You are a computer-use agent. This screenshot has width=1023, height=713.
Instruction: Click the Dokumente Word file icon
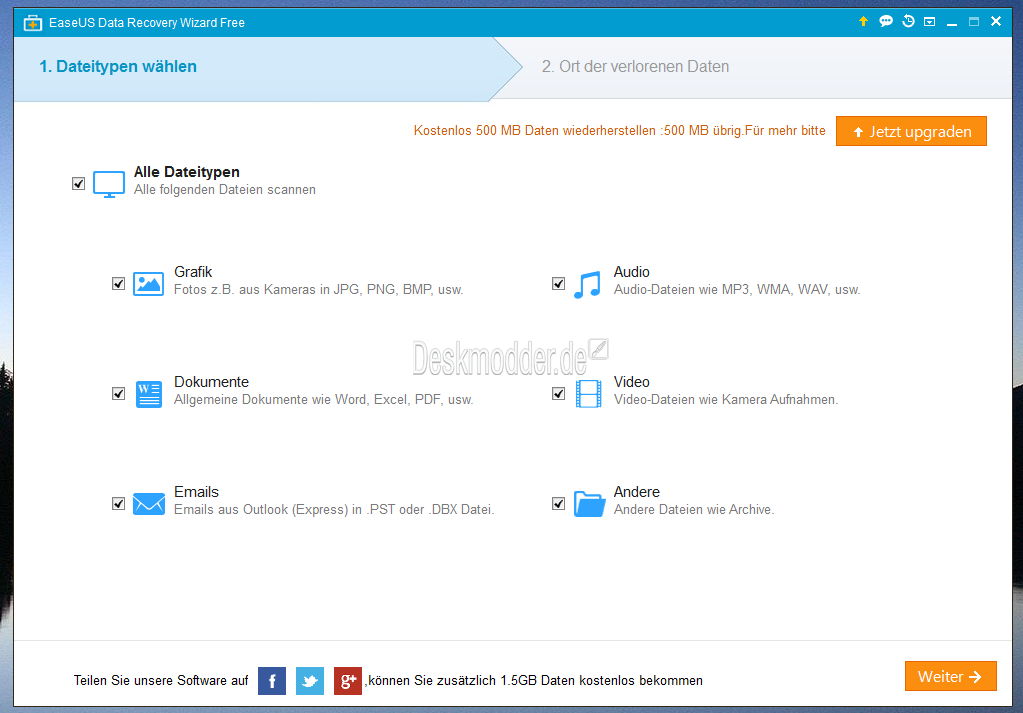click(x=149, y=394)
